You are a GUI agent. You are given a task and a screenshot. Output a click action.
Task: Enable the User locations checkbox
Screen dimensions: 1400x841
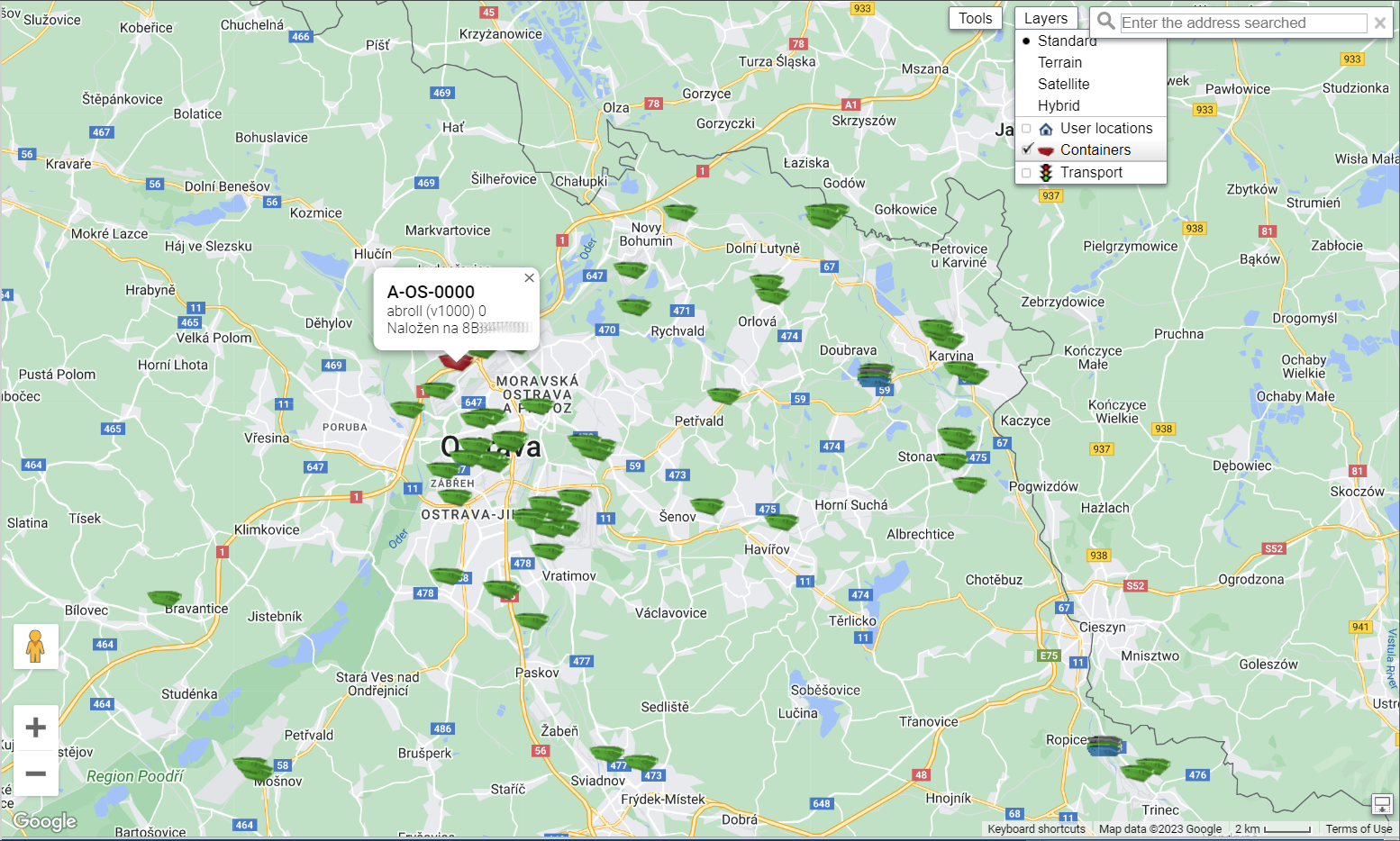[1026, 129]
